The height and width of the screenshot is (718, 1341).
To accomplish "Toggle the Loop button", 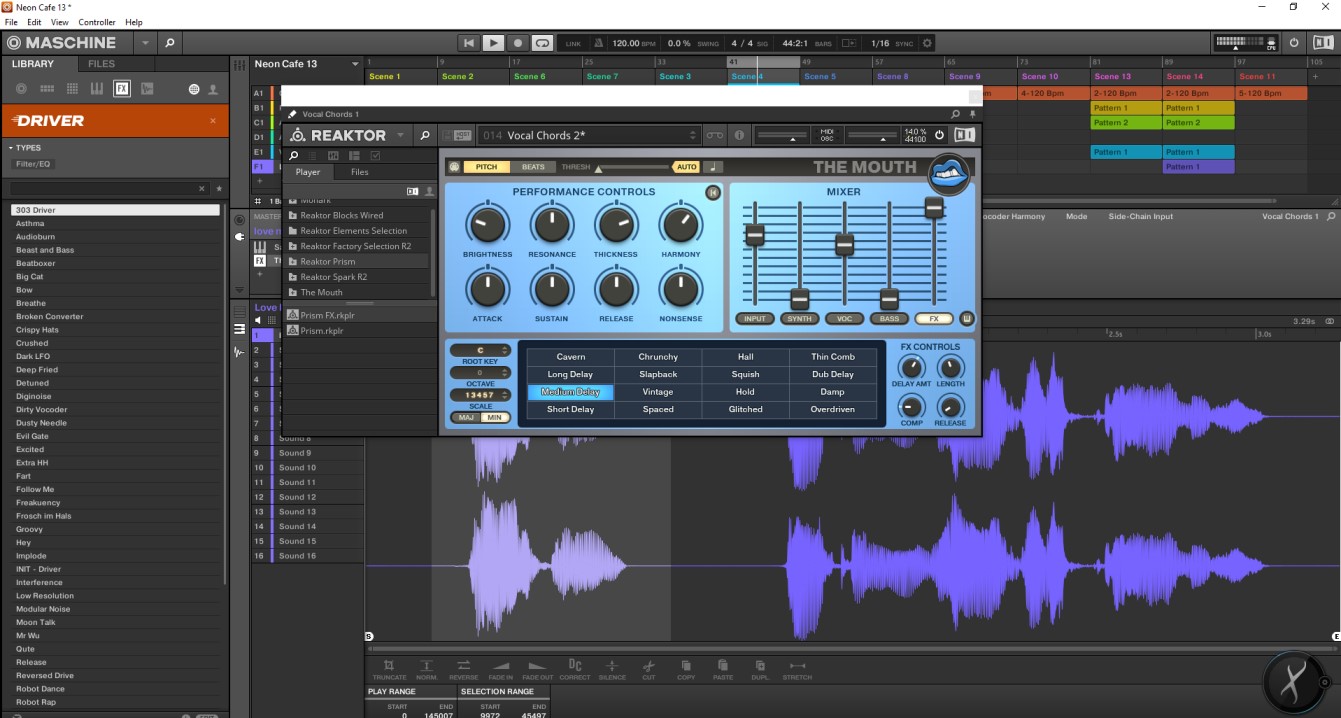I will [x=542, y=43].
